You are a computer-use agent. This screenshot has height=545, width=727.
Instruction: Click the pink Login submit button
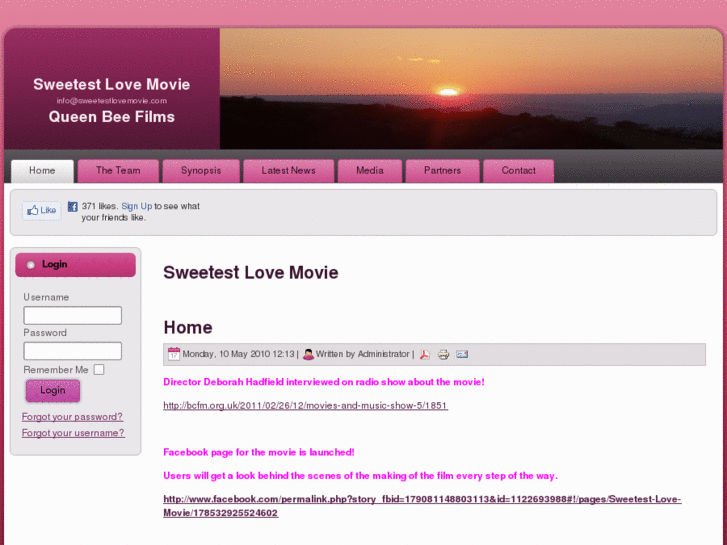53,391
